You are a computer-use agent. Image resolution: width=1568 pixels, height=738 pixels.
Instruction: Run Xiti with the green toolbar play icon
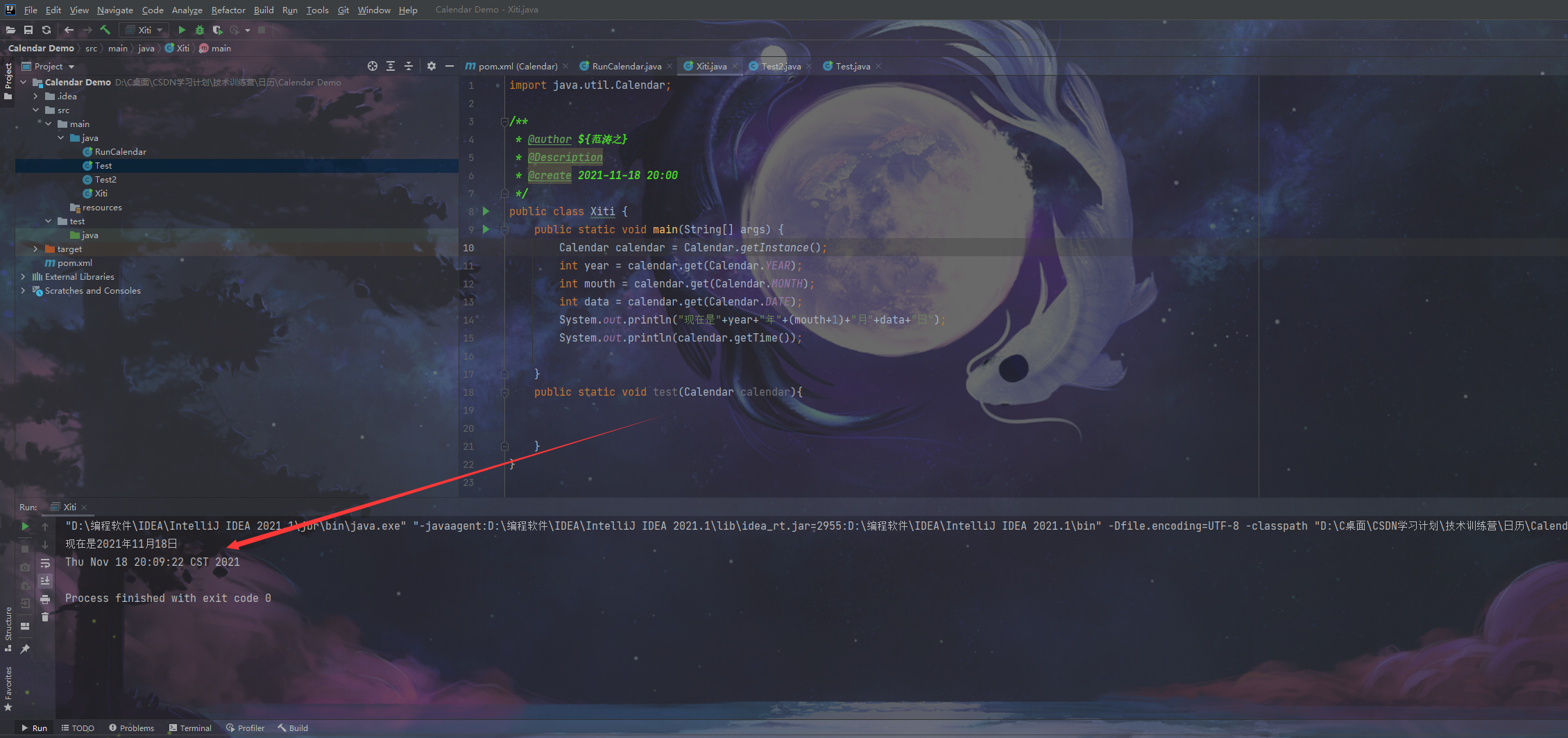click(182, 30)
